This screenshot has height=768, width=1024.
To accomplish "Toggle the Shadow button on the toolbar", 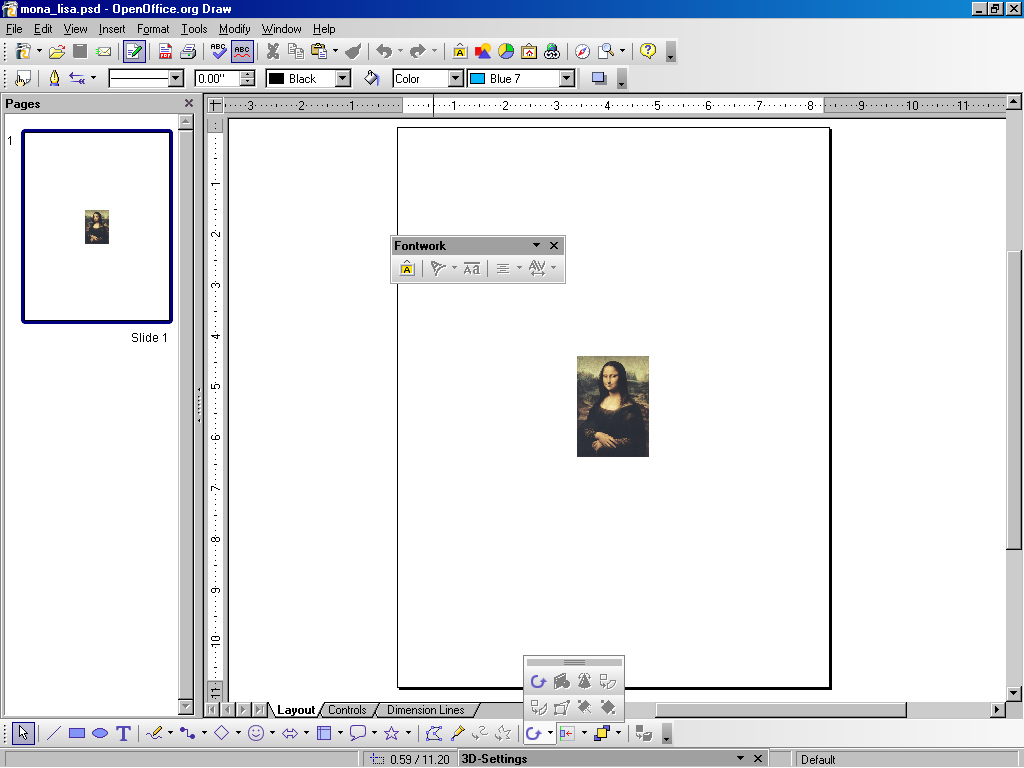I will click(x=599, y=78).
